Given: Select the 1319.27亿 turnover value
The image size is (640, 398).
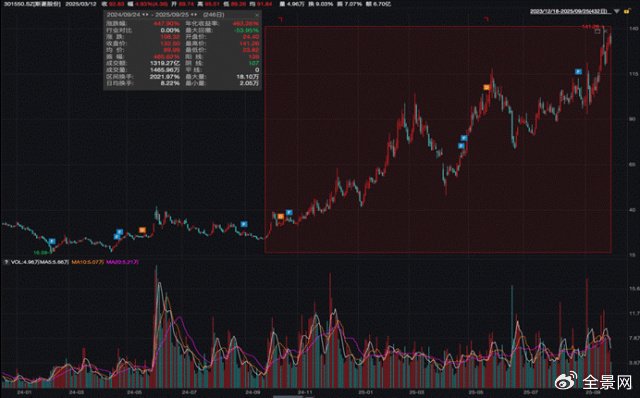Looking at the screenshot, I should (165, 63).
